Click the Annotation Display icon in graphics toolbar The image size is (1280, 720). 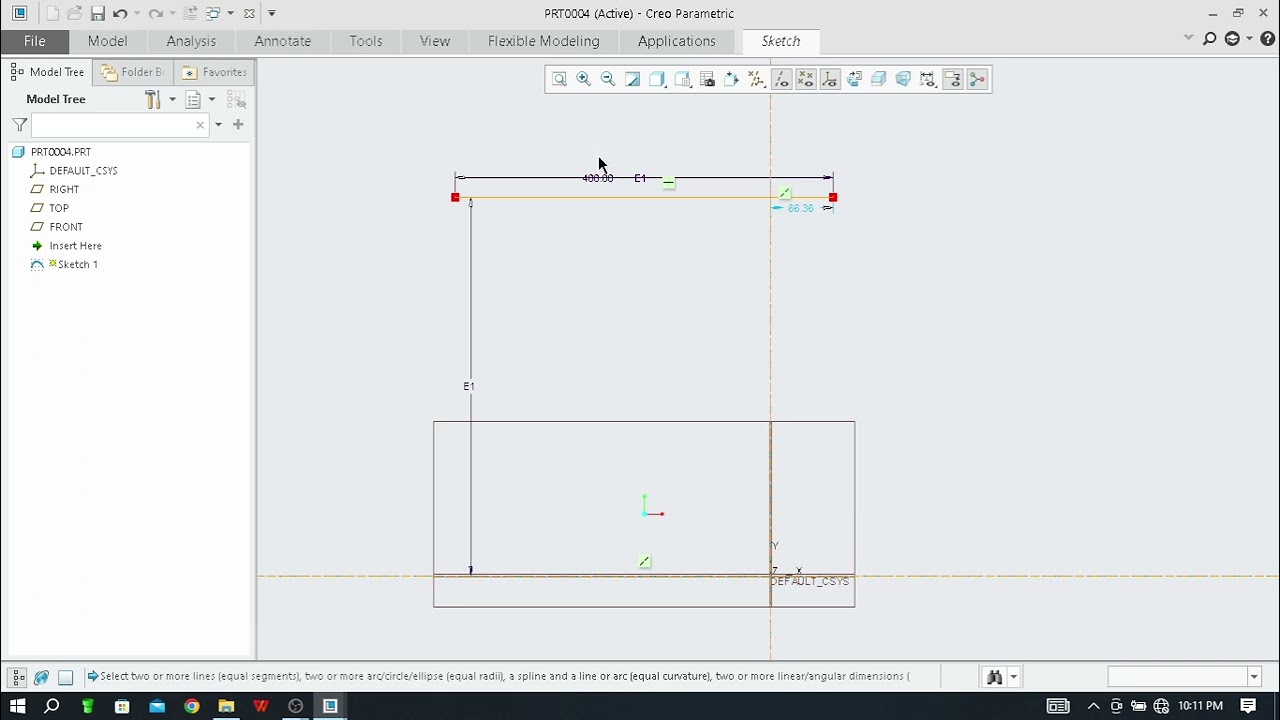click(854, 79)
